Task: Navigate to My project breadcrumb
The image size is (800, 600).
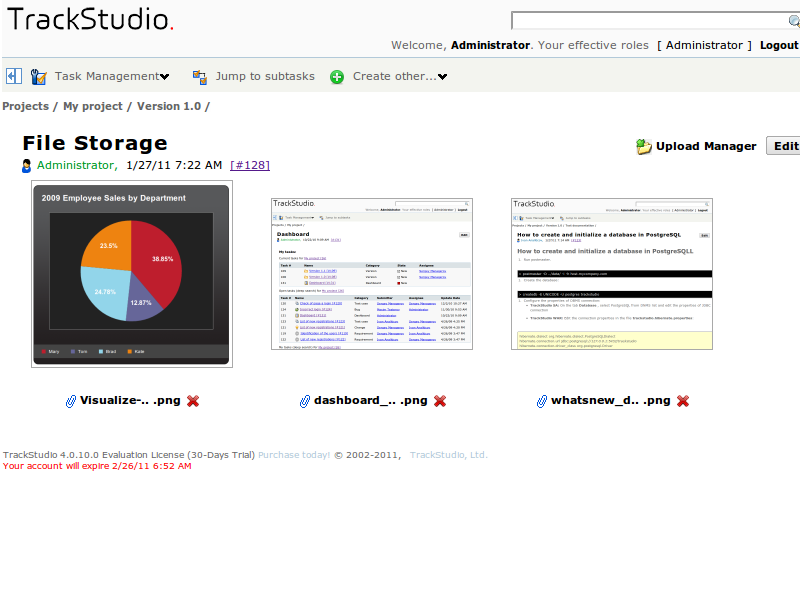Action: click(x=93, y=106)
